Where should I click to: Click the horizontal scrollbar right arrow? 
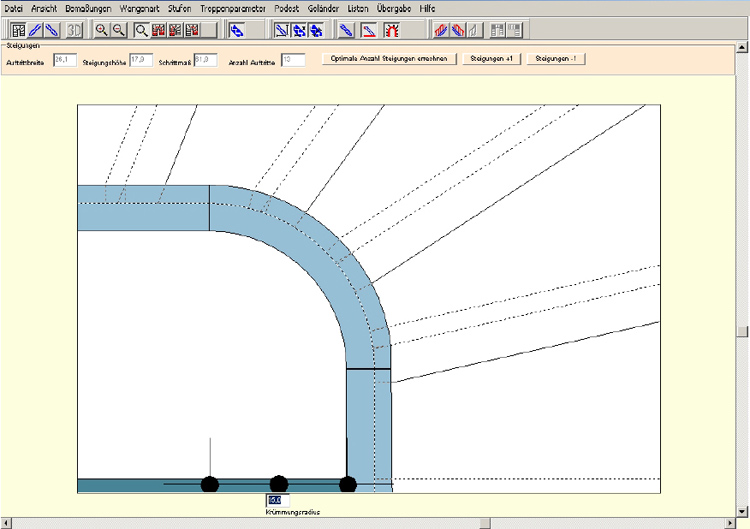point(729,523)
